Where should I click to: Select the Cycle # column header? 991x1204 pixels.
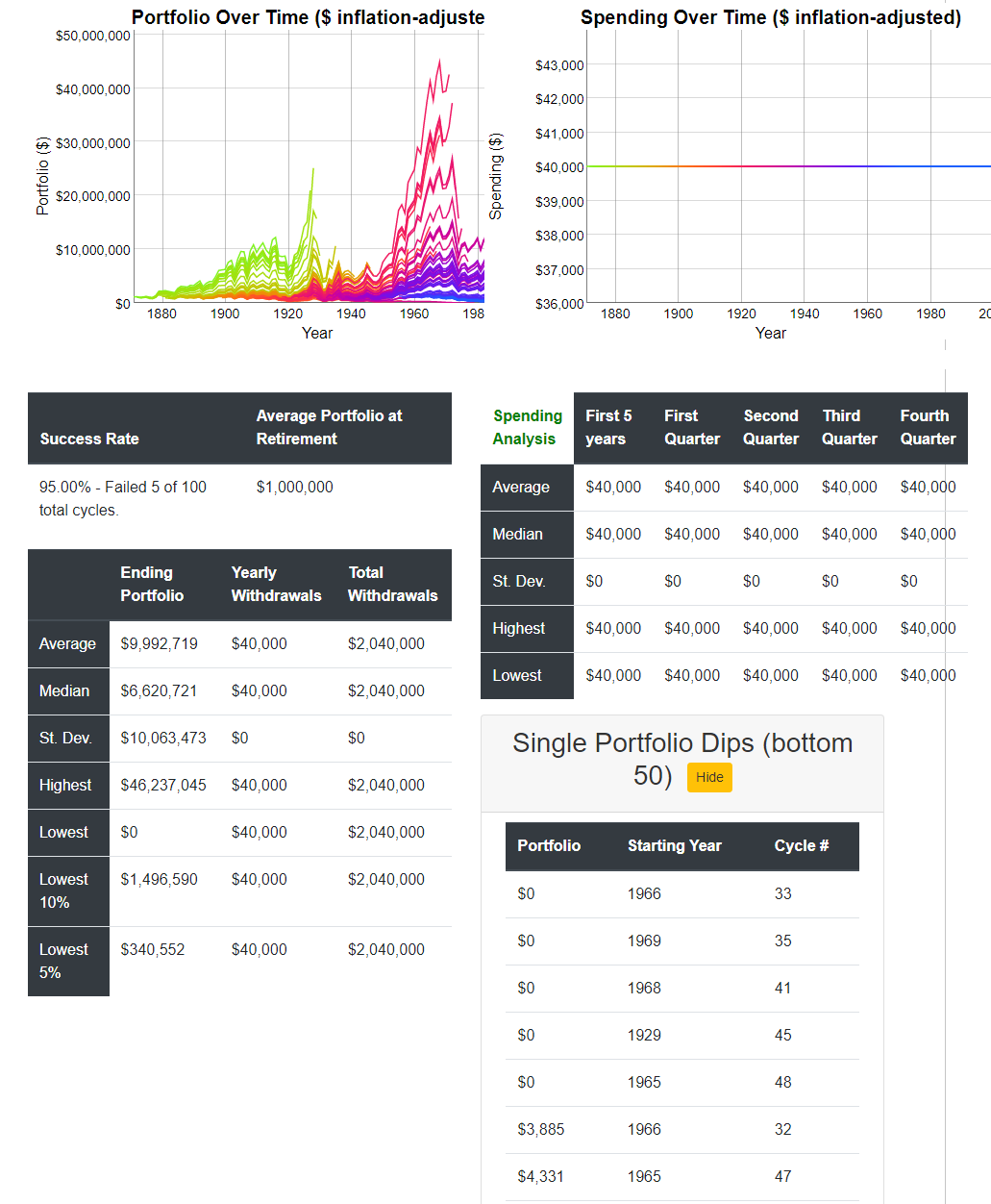click(x=801, y=845)
